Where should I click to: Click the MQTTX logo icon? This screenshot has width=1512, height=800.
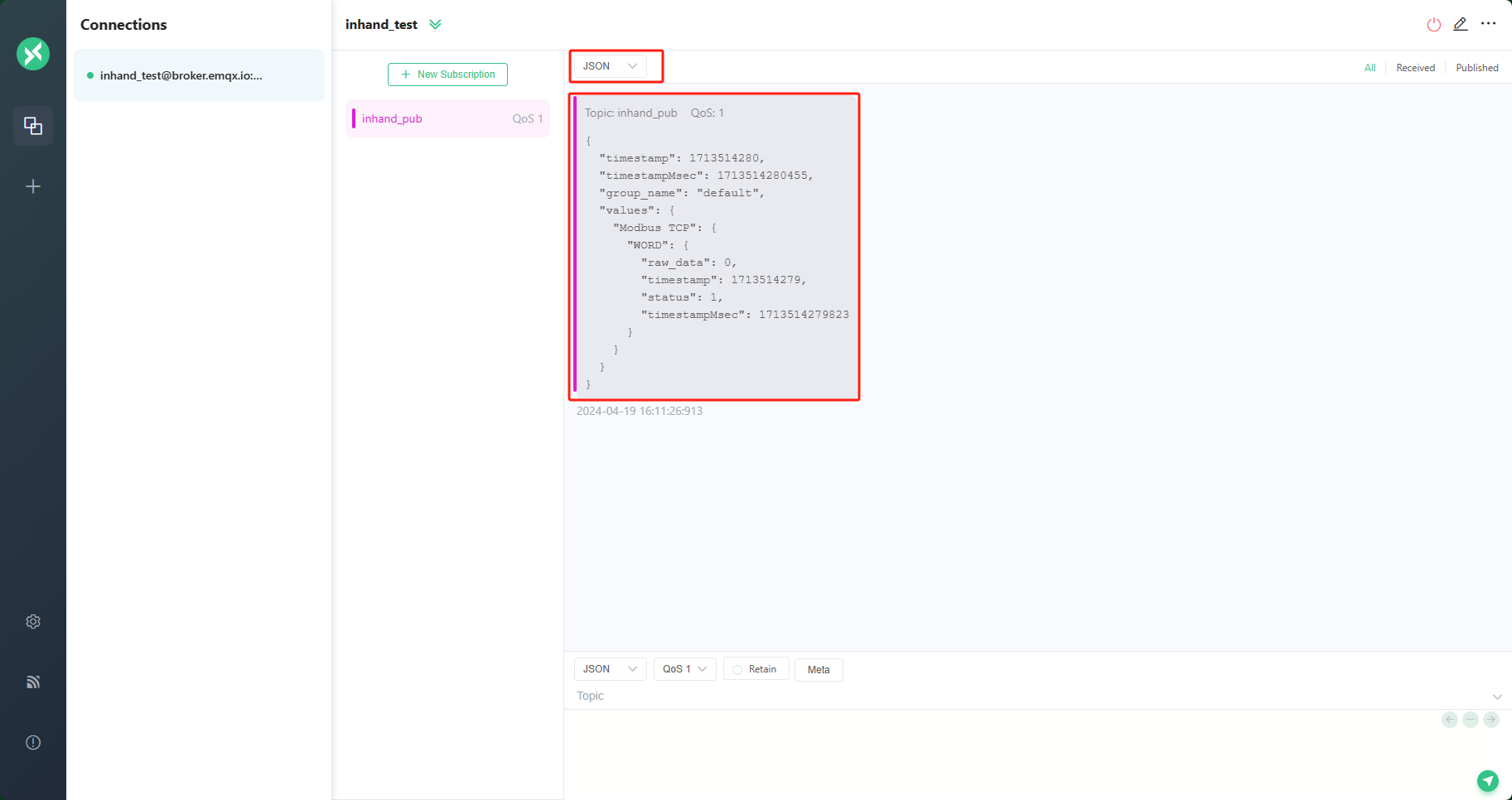point(33,54)
